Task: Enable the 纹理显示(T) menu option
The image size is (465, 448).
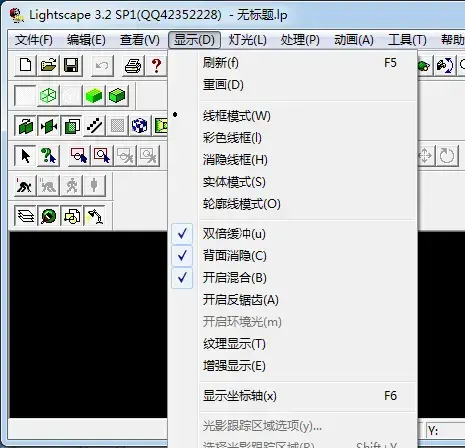Action: (293, 344)
